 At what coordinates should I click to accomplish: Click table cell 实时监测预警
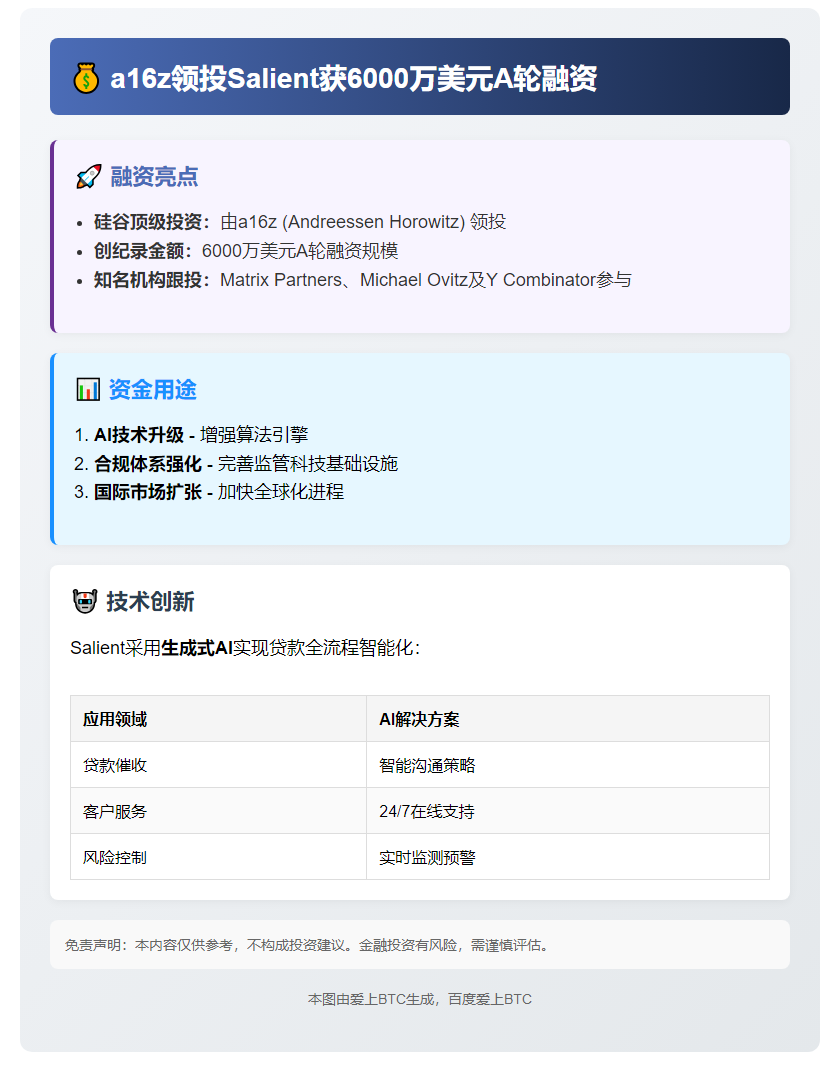[568, 857]
